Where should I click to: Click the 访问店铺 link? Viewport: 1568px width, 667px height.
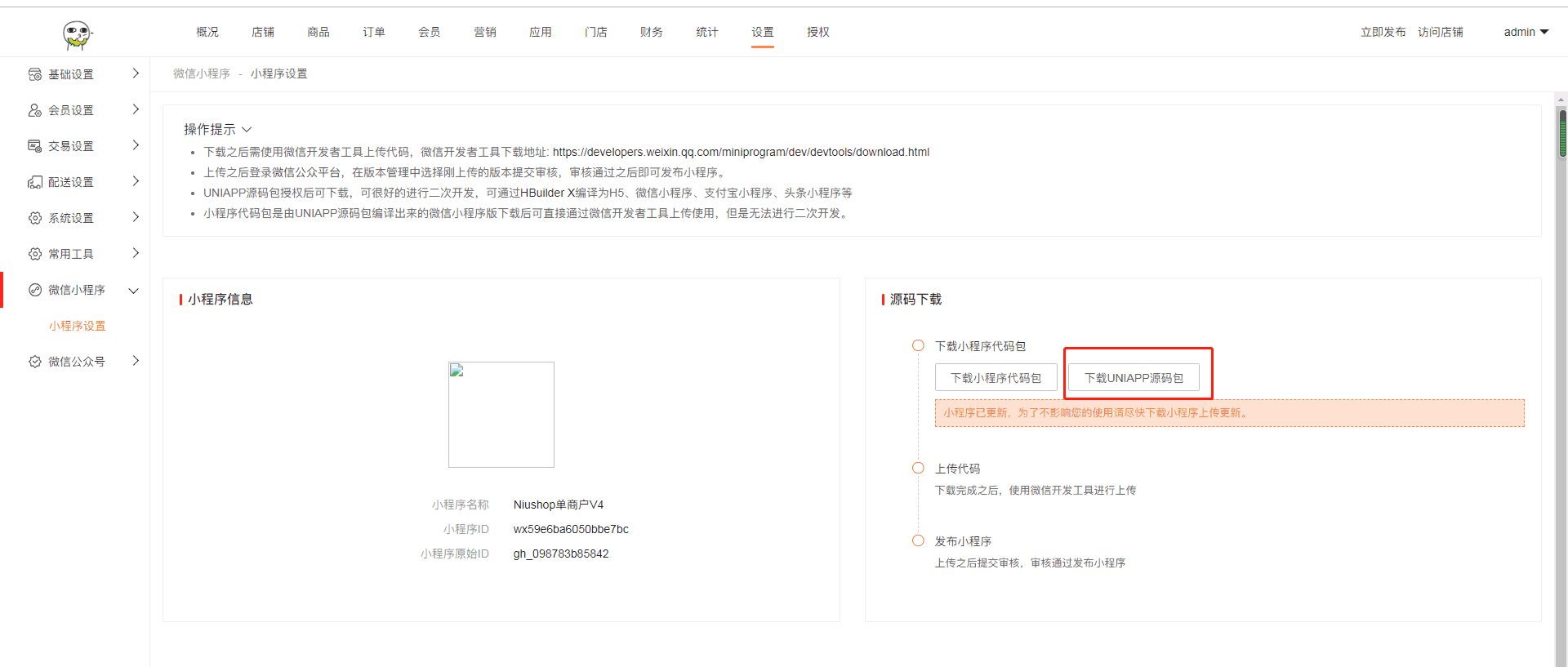[x=1441, y=32]
